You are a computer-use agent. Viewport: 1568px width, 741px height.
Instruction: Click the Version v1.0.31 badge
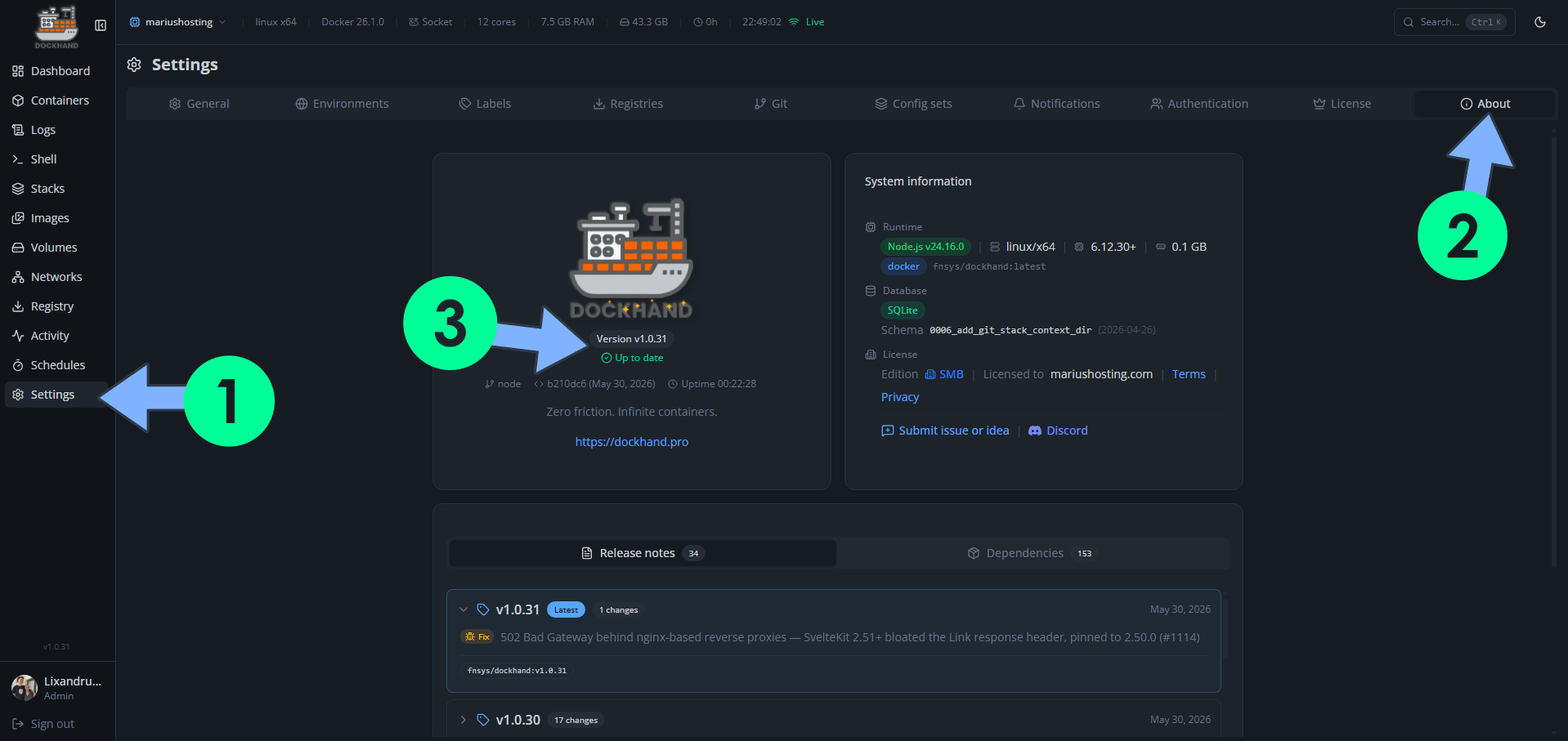[631, 339]
